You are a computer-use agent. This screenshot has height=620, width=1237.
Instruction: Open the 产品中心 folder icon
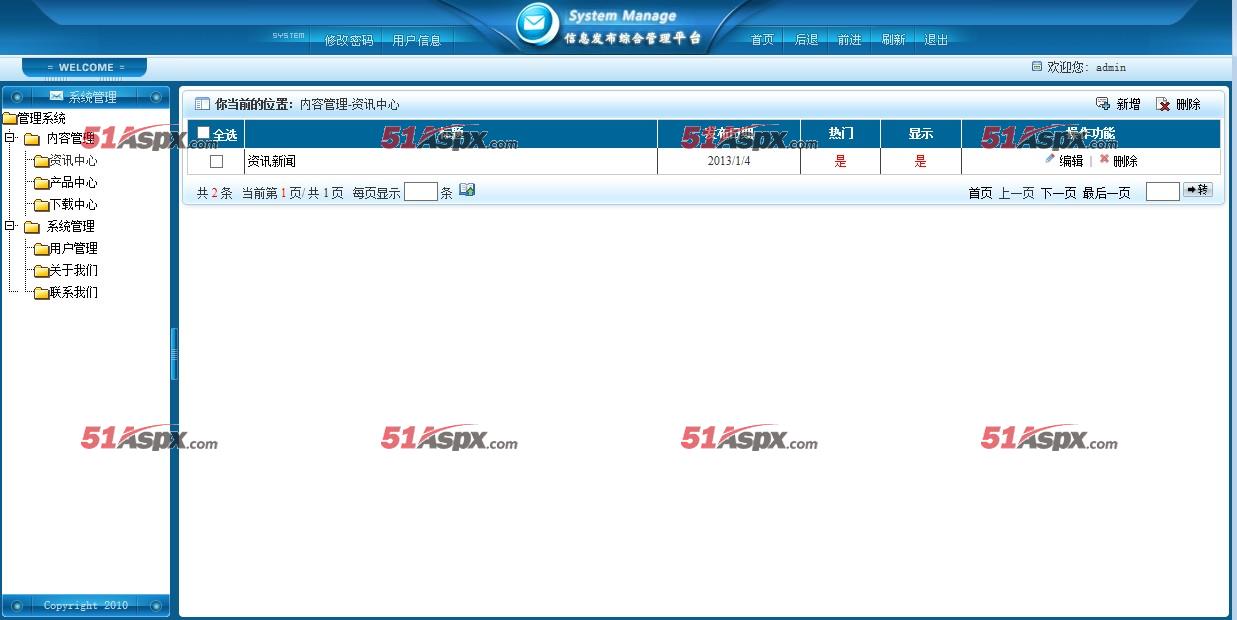(41, 183)
